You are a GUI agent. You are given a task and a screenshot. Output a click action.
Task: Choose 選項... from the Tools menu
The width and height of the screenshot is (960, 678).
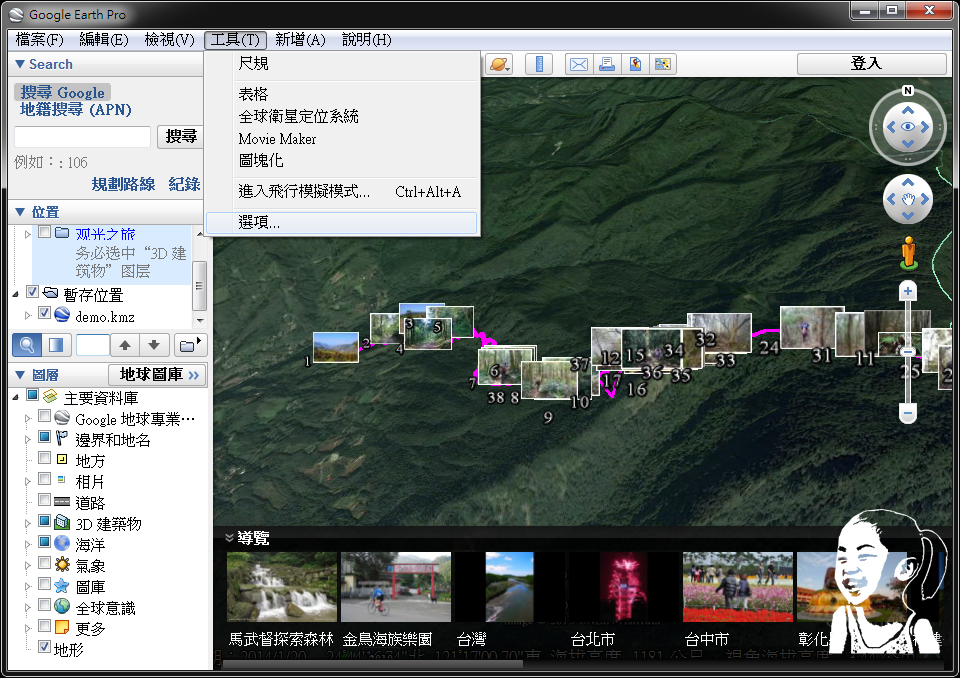pyautogui.click(x=342, y=223)
